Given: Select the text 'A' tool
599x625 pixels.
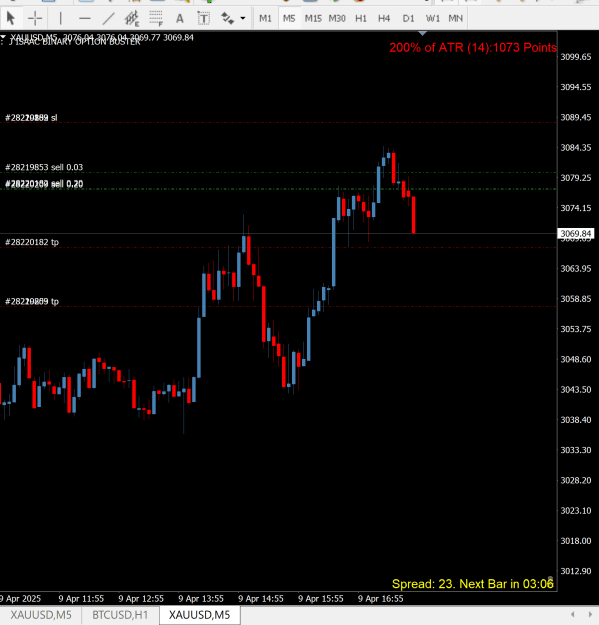Looking at the screenshot, I should point(180,18).
